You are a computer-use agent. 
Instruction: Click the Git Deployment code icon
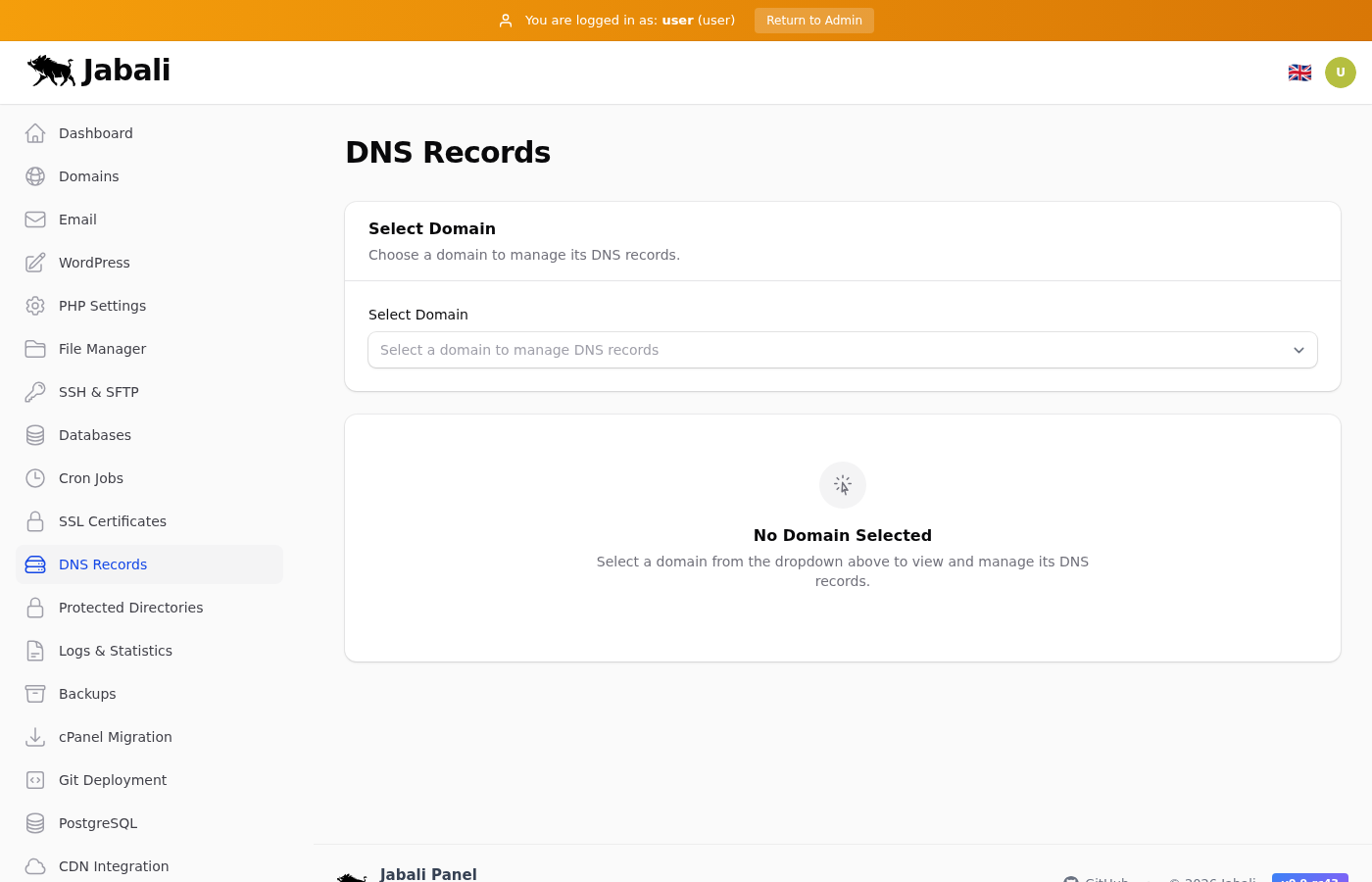[35, 780]
